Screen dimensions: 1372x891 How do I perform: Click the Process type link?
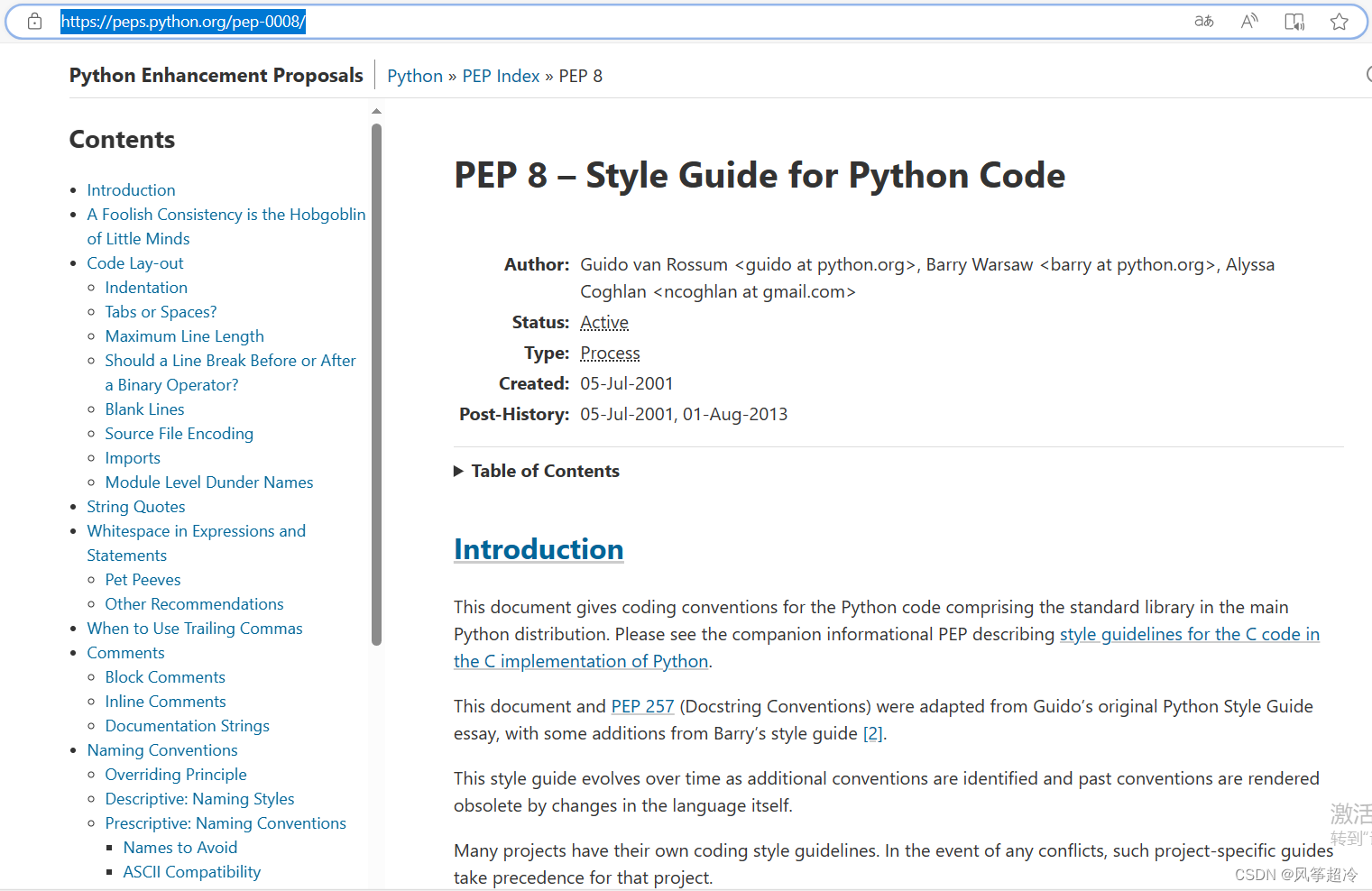point(610,354)
